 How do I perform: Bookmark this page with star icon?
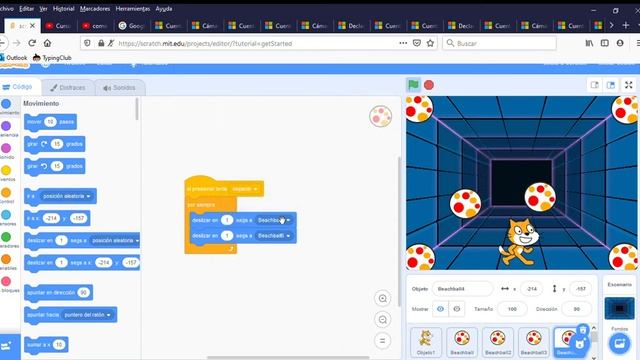click(430, 43)
